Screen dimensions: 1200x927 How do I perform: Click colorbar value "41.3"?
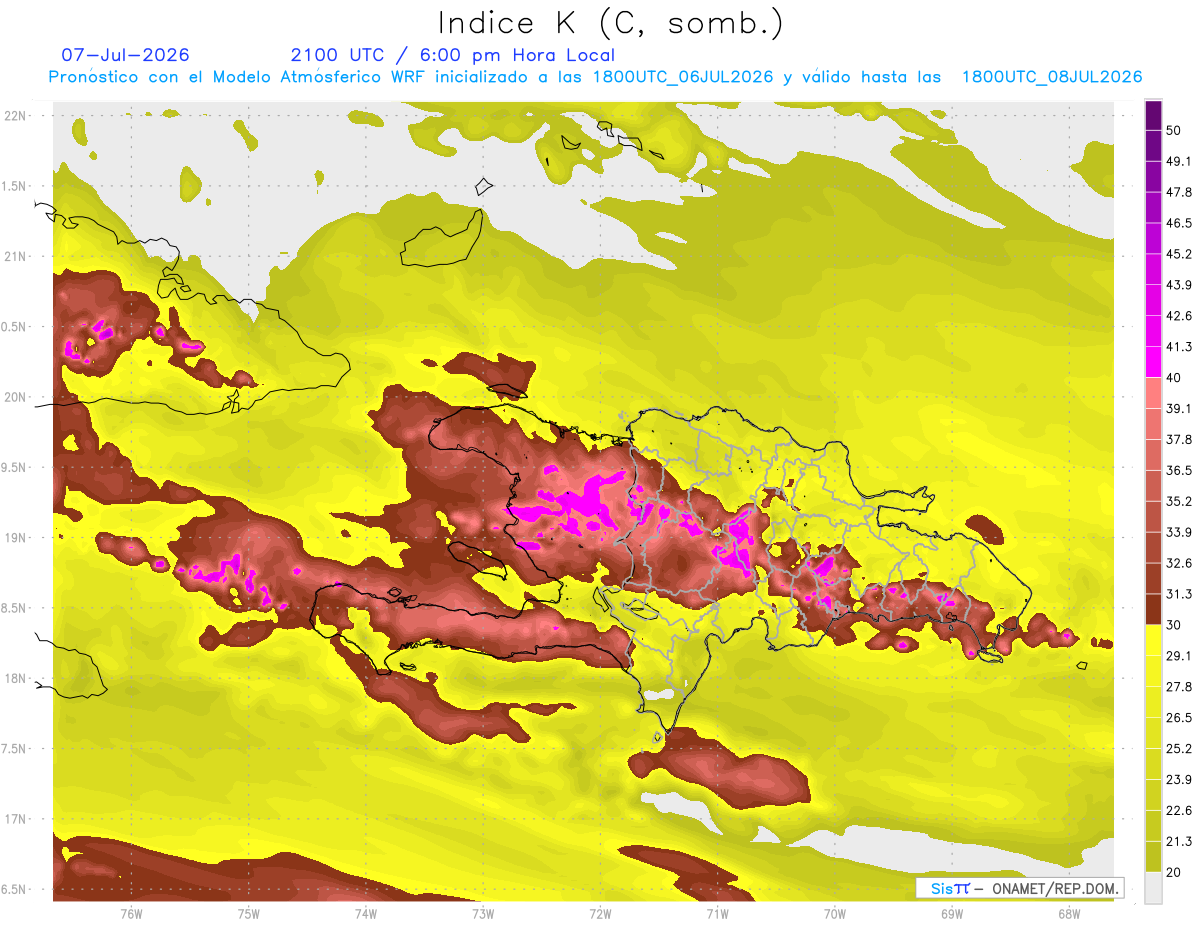(1179, 347)
